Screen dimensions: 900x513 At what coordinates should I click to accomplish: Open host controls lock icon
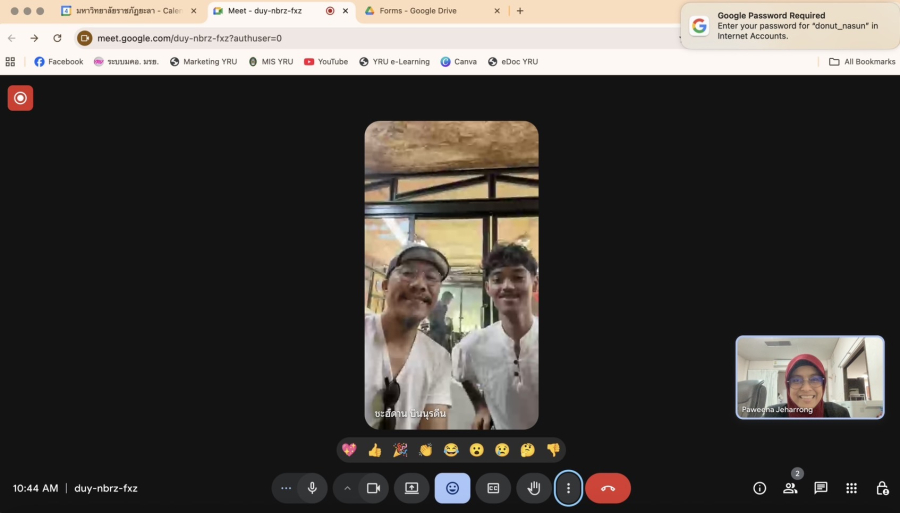(x=882, y=488)
